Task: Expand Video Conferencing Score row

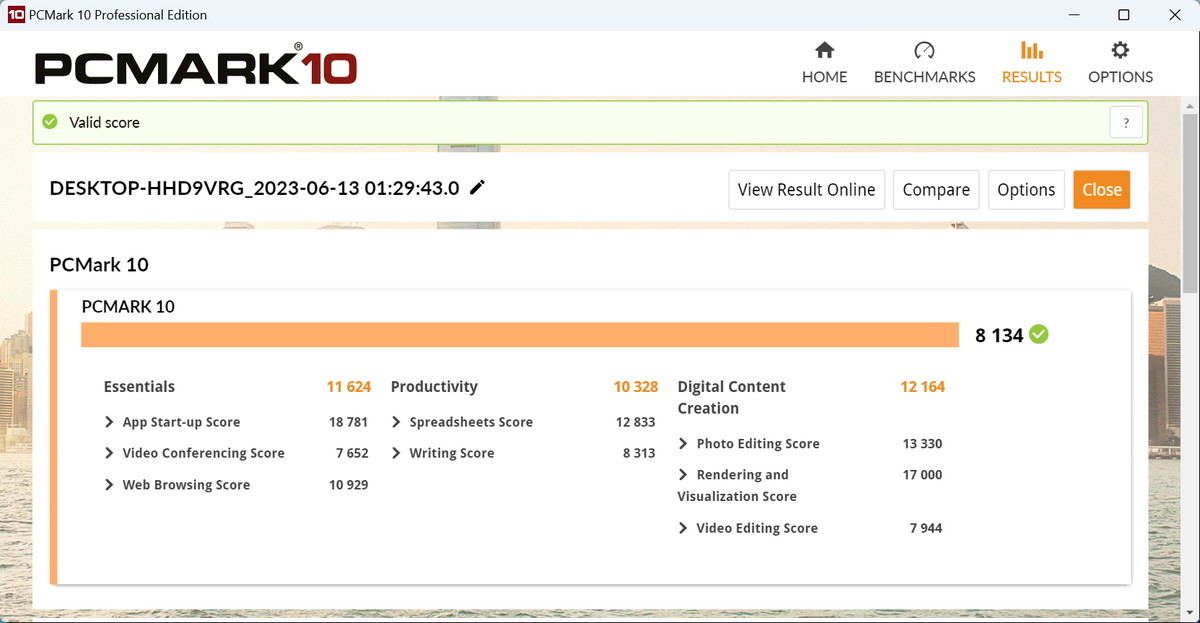Action: click(109, 453)
